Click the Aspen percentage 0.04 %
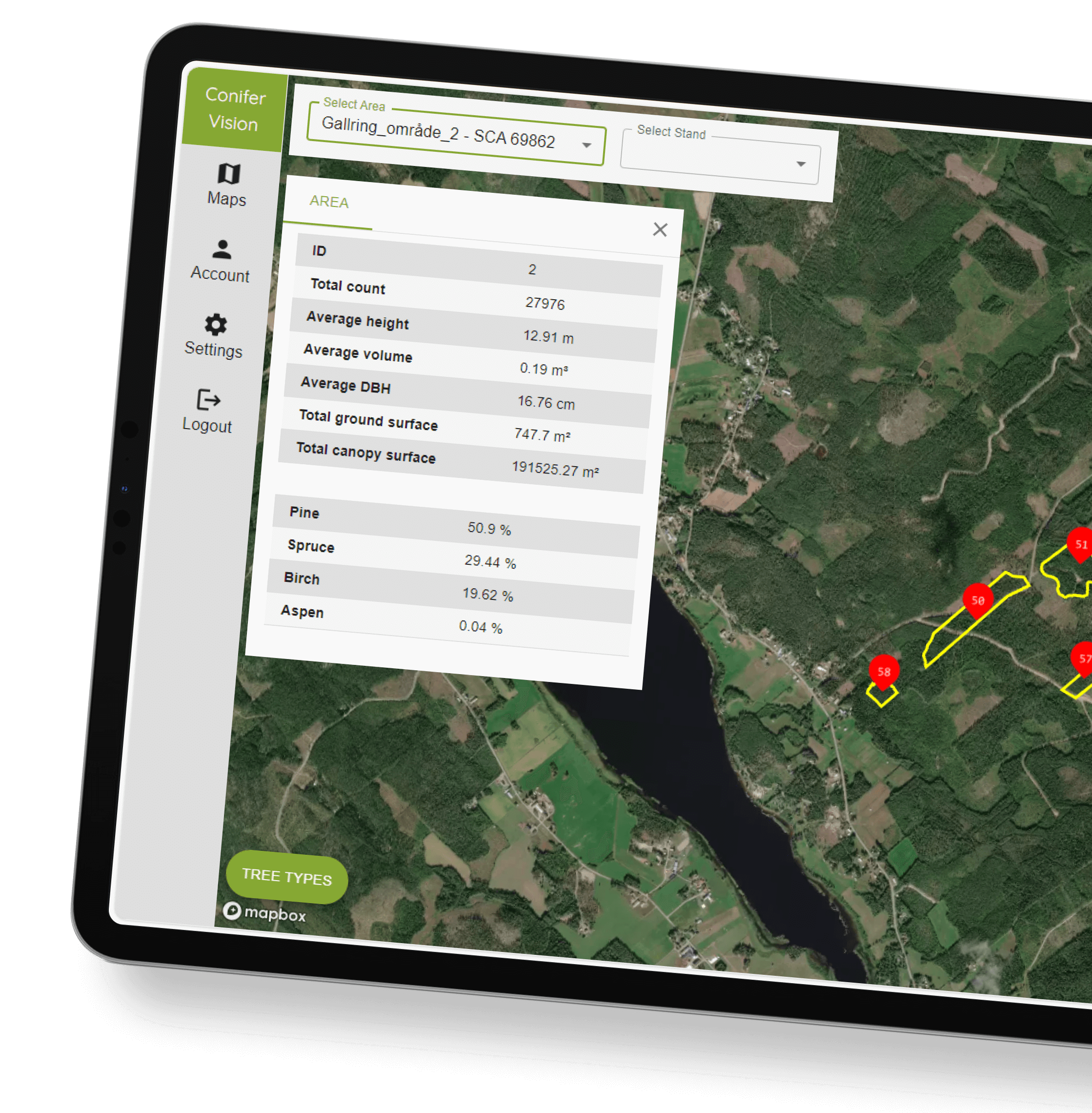Viewport: 1092px width, 1113px height. tap(481, 626)
